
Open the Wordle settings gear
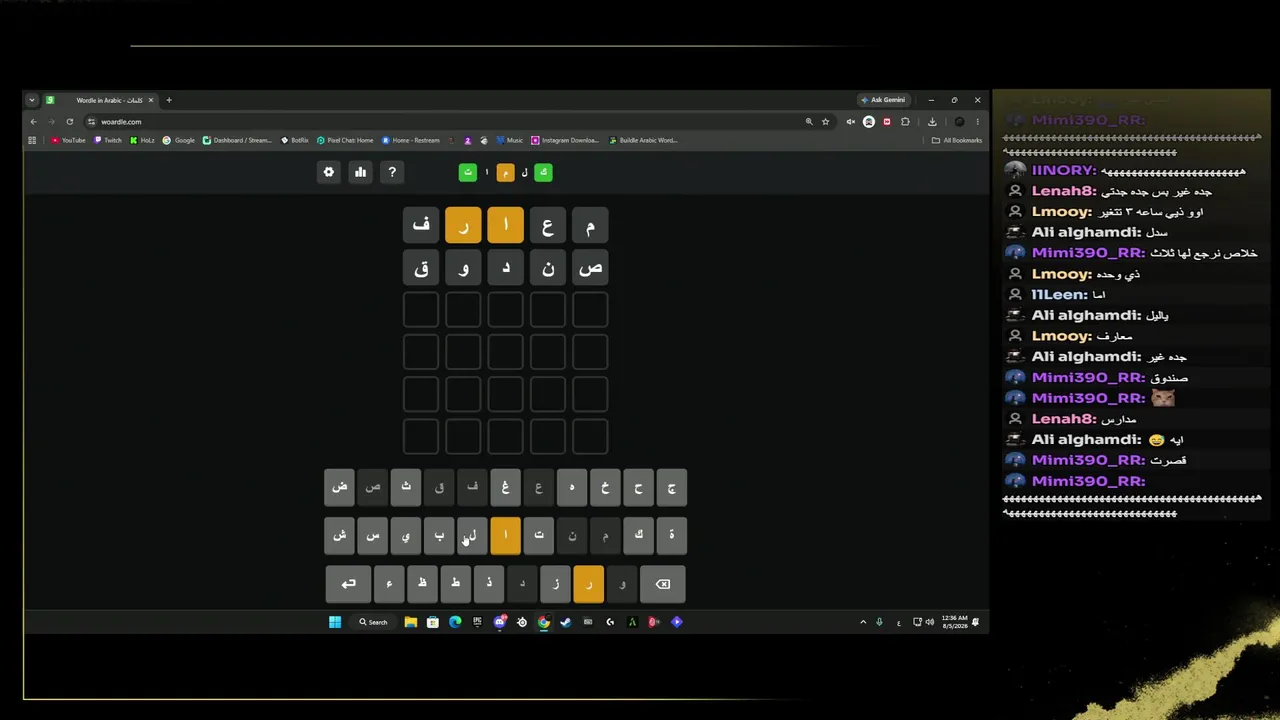(x=328, y=172)
